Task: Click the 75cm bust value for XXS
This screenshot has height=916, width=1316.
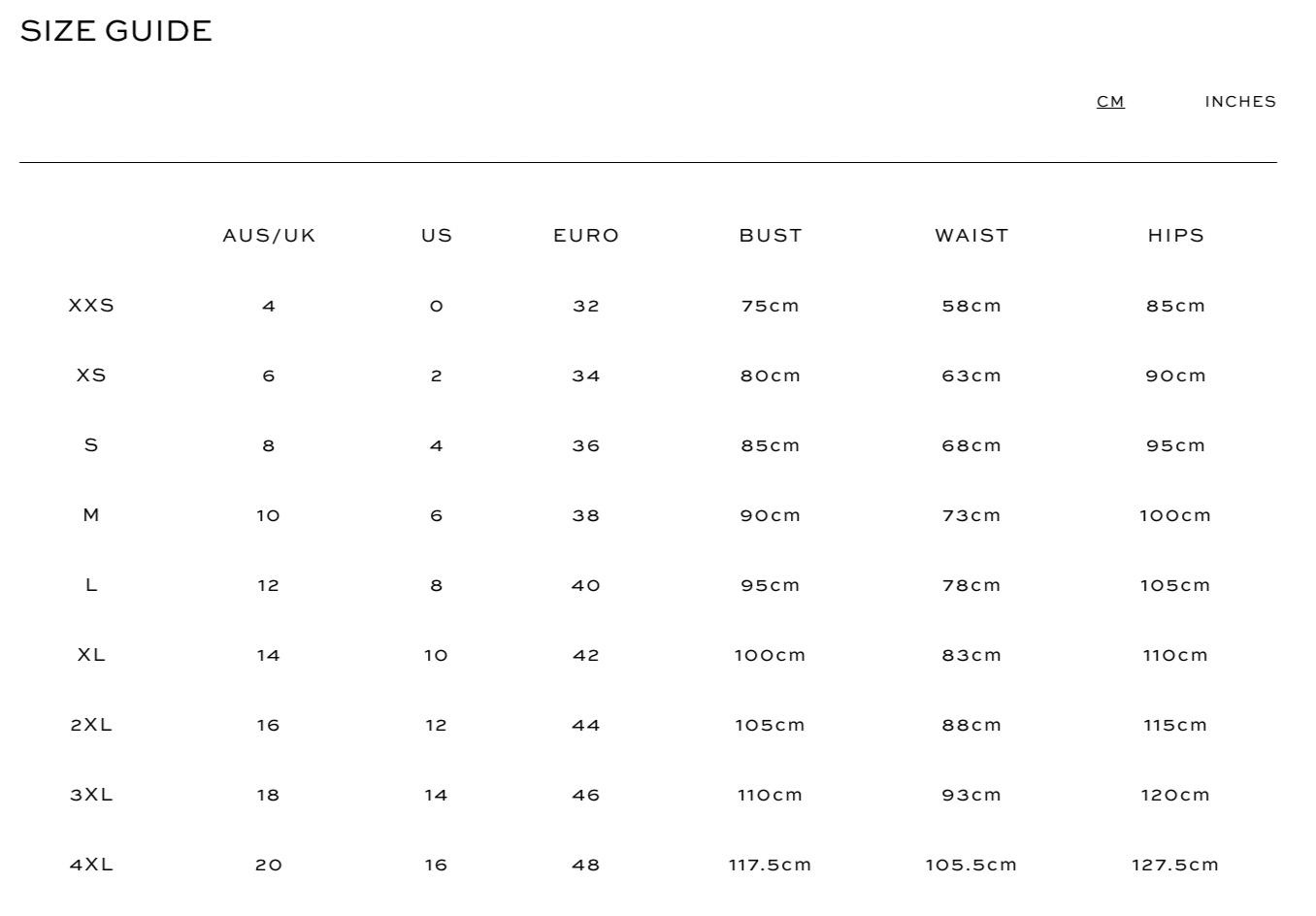Action: [x=770, y=306]
